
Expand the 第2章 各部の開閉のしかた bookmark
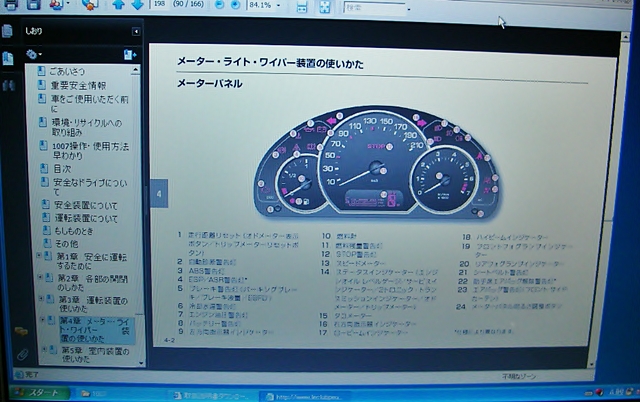click(40, 277)
